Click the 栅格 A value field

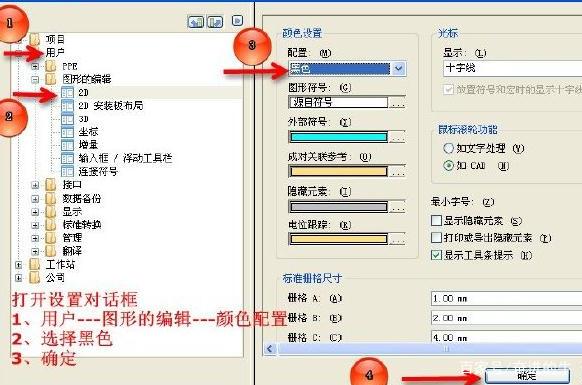coord(507,298)
